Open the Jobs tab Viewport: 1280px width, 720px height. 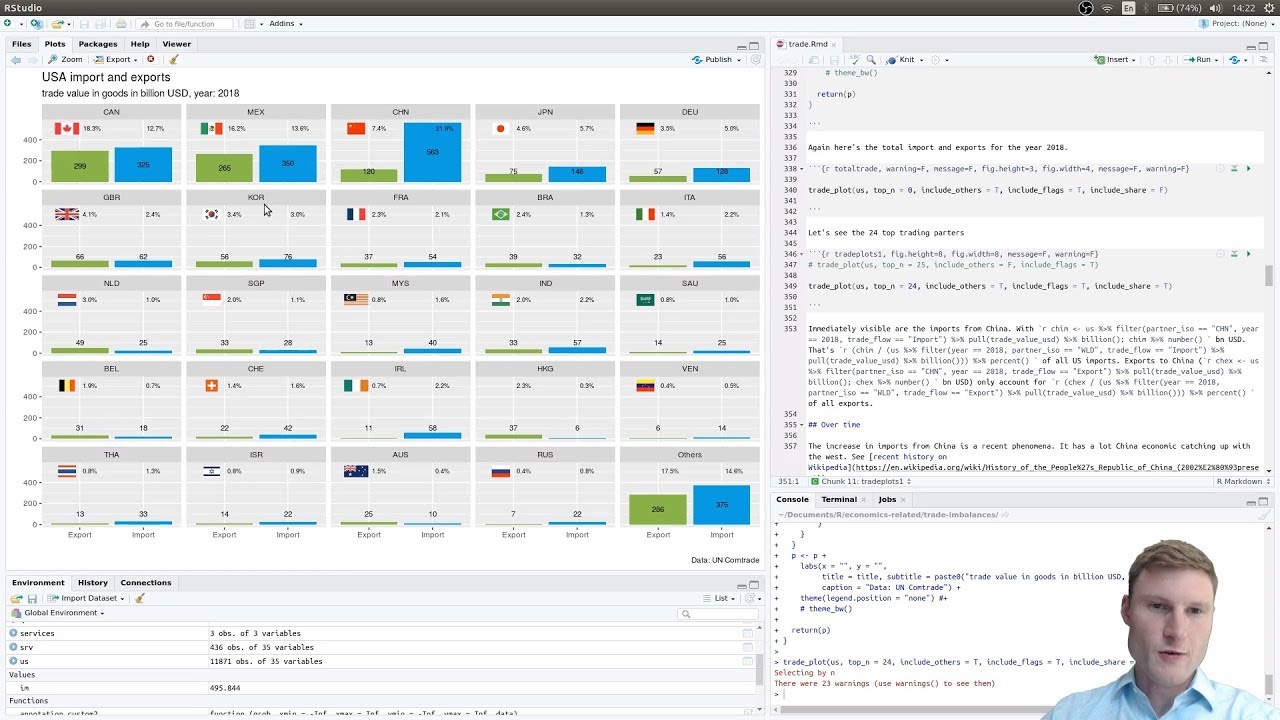point(887,499)
